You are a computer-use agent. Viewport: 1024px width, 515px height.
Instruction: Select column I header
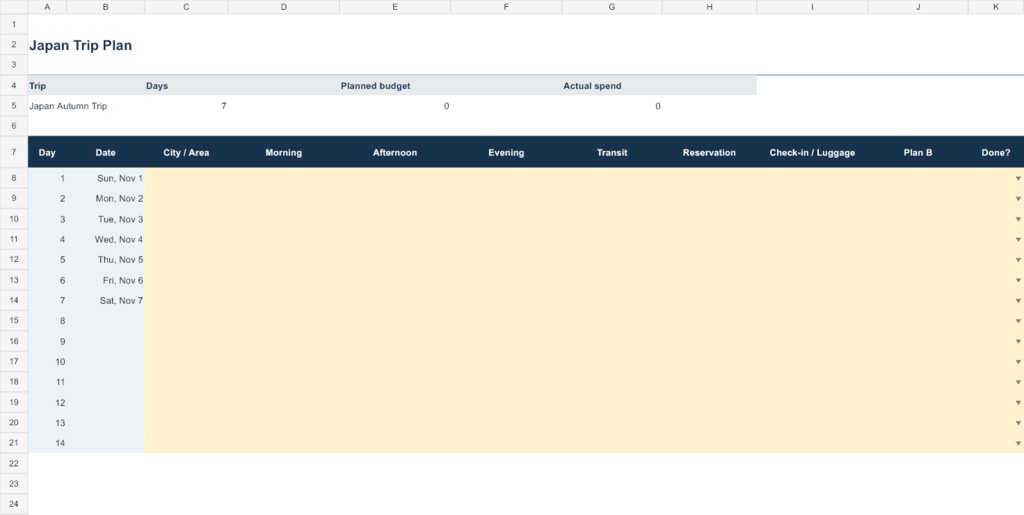coord(812,7)
